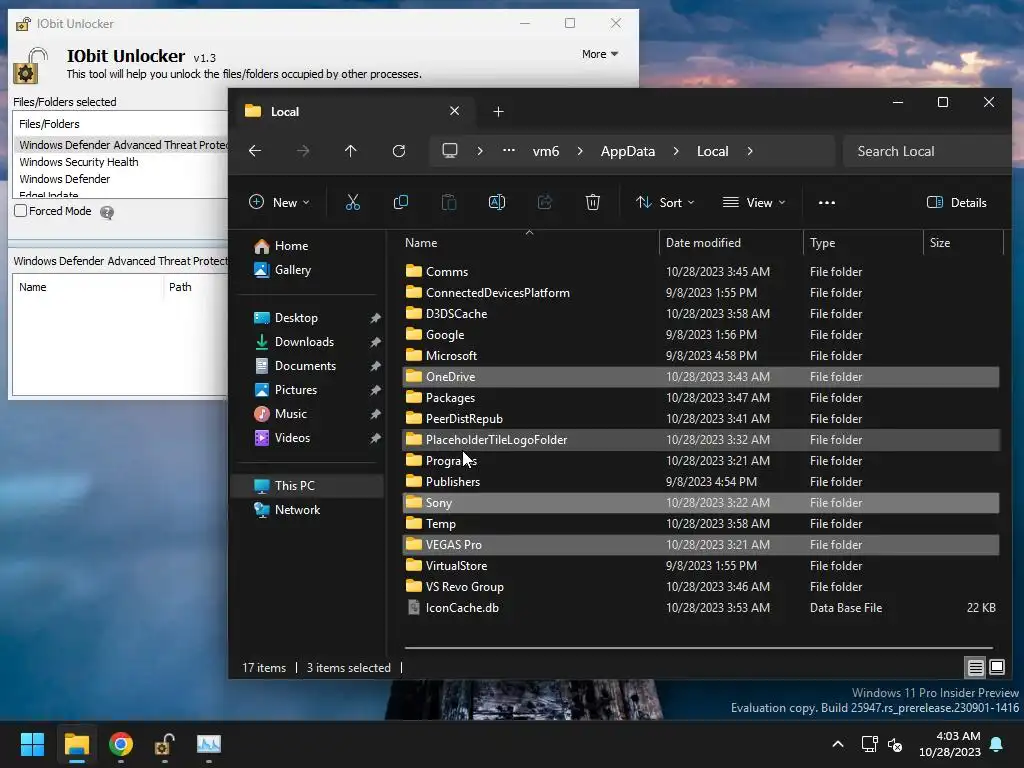Image resolution: width=1024 pixels, height=768 pixels.
Task: Select the ConnectedDevicesPlatform folder
Action: tap(701, 293)
